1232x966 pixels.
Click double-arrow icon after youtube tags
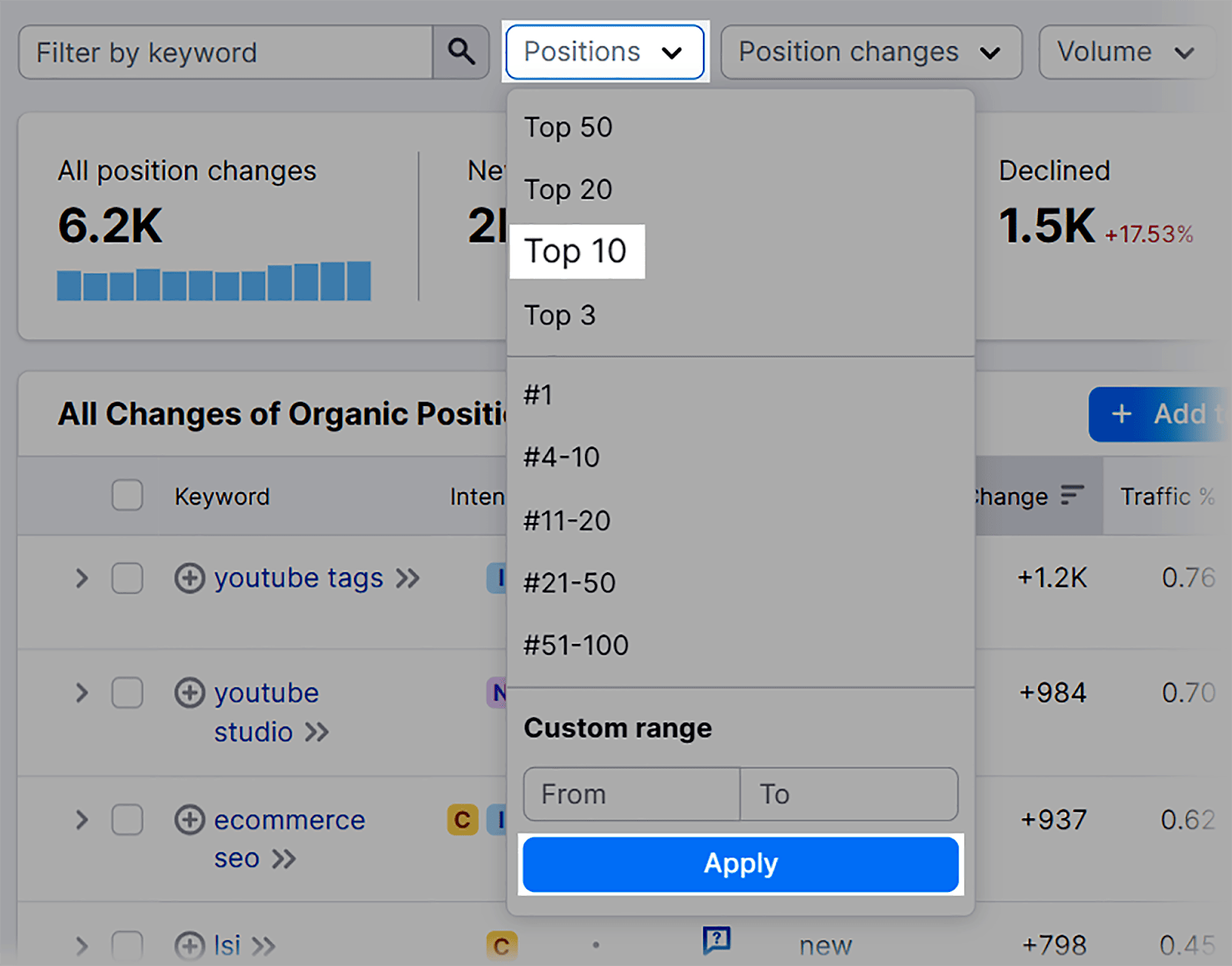(408, 578)
